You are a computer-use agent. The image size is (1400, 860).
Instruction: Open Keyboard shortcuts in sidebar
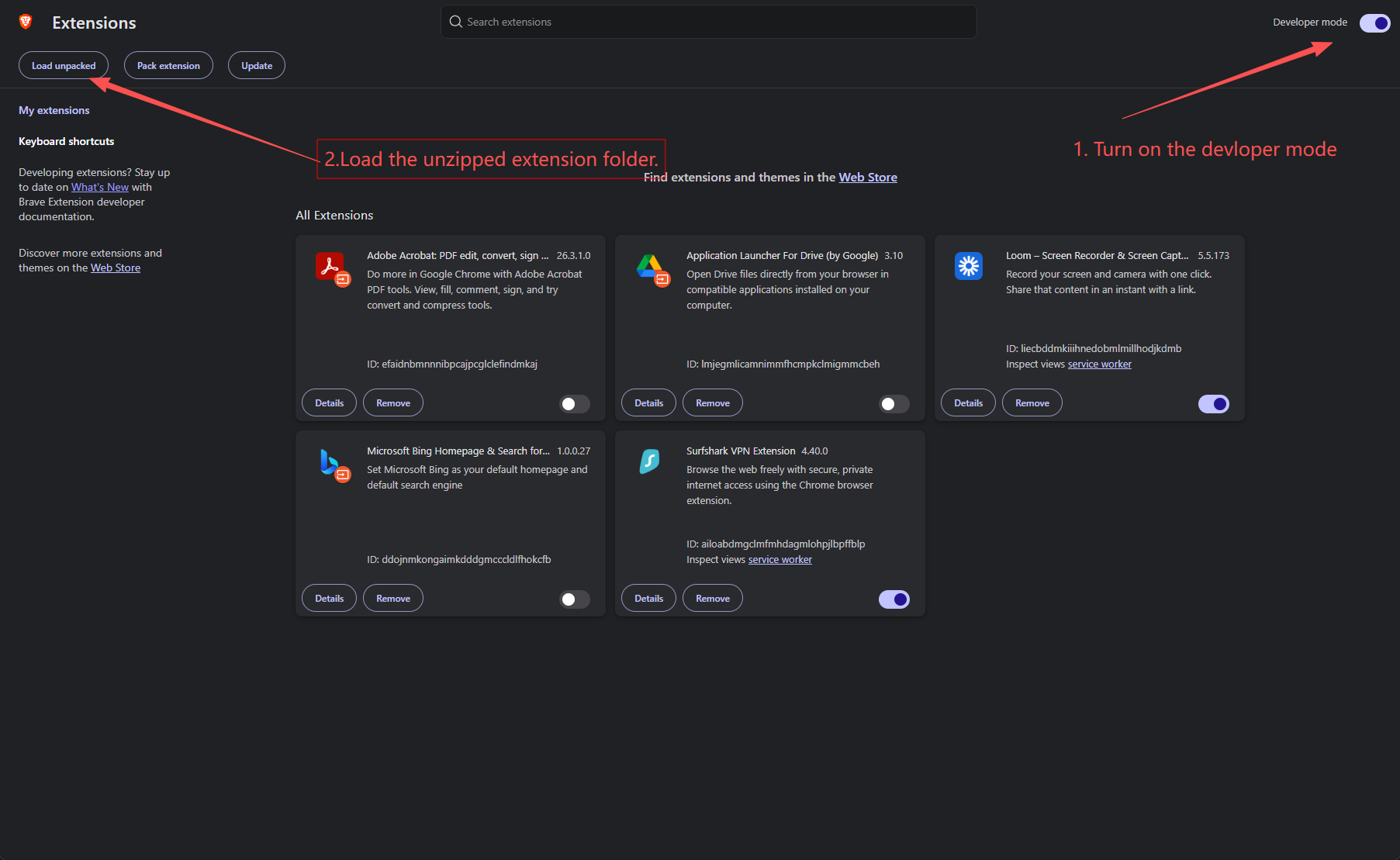point(66,141)
